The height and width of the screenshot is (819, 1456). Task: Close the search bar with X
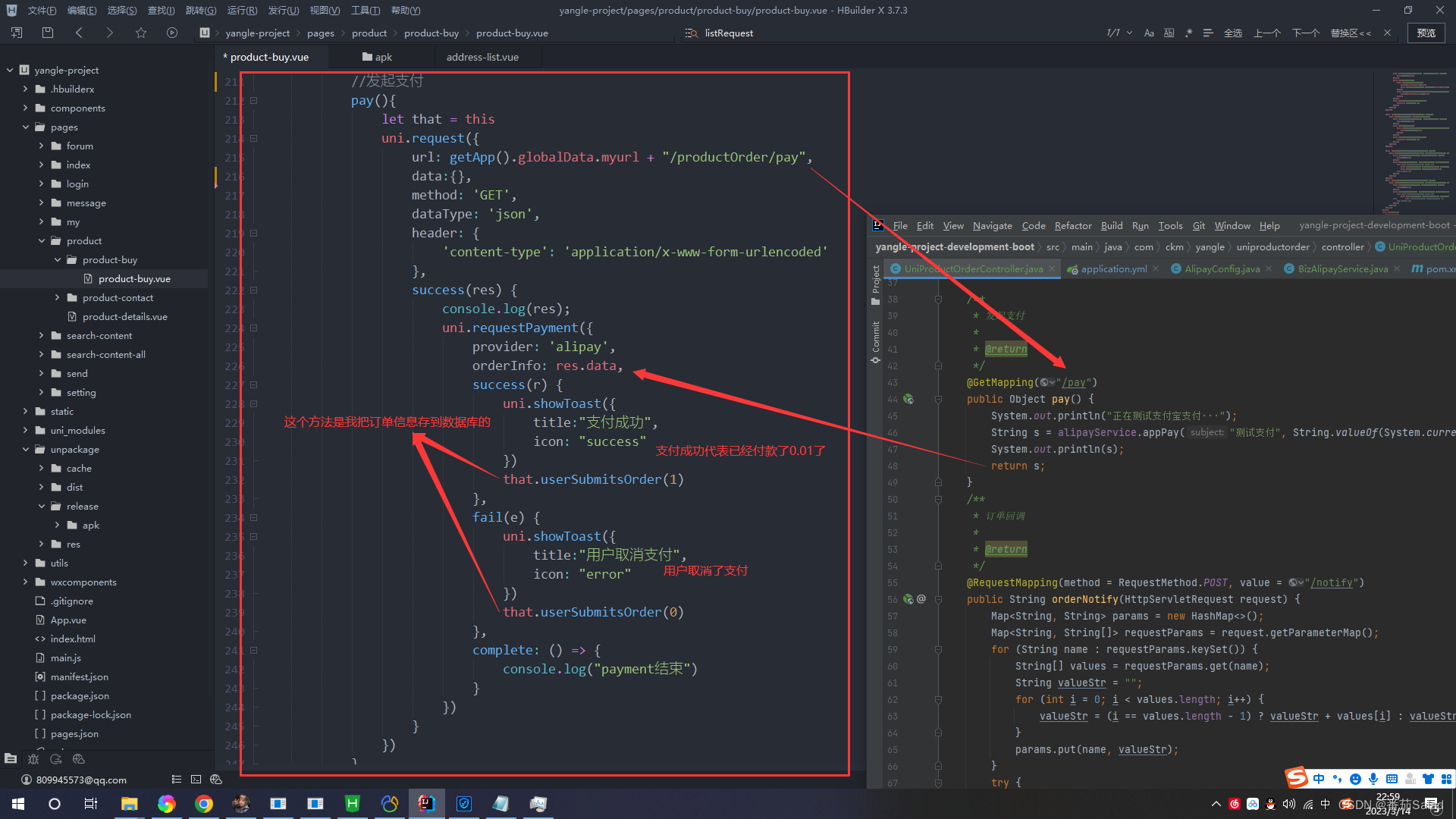pyautogui.click(x=1387, y=33)
